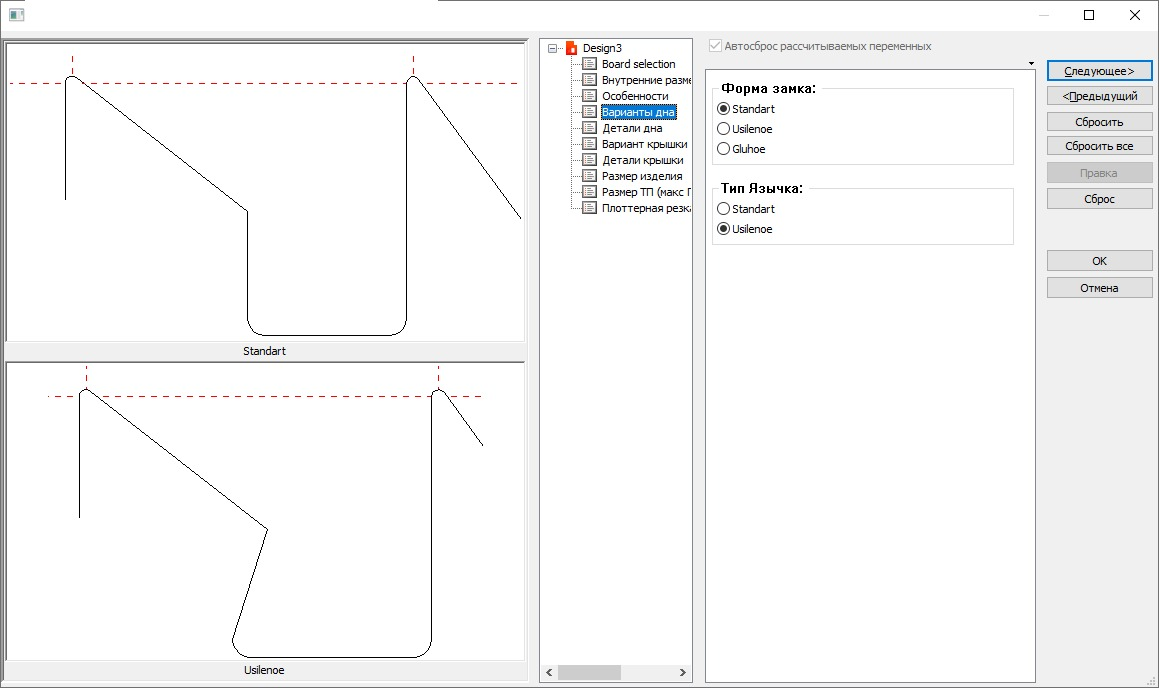The width and height of the screenshot is (1159, 688).
Task: Click the Сбросить button
Action: coord(1099,122)
